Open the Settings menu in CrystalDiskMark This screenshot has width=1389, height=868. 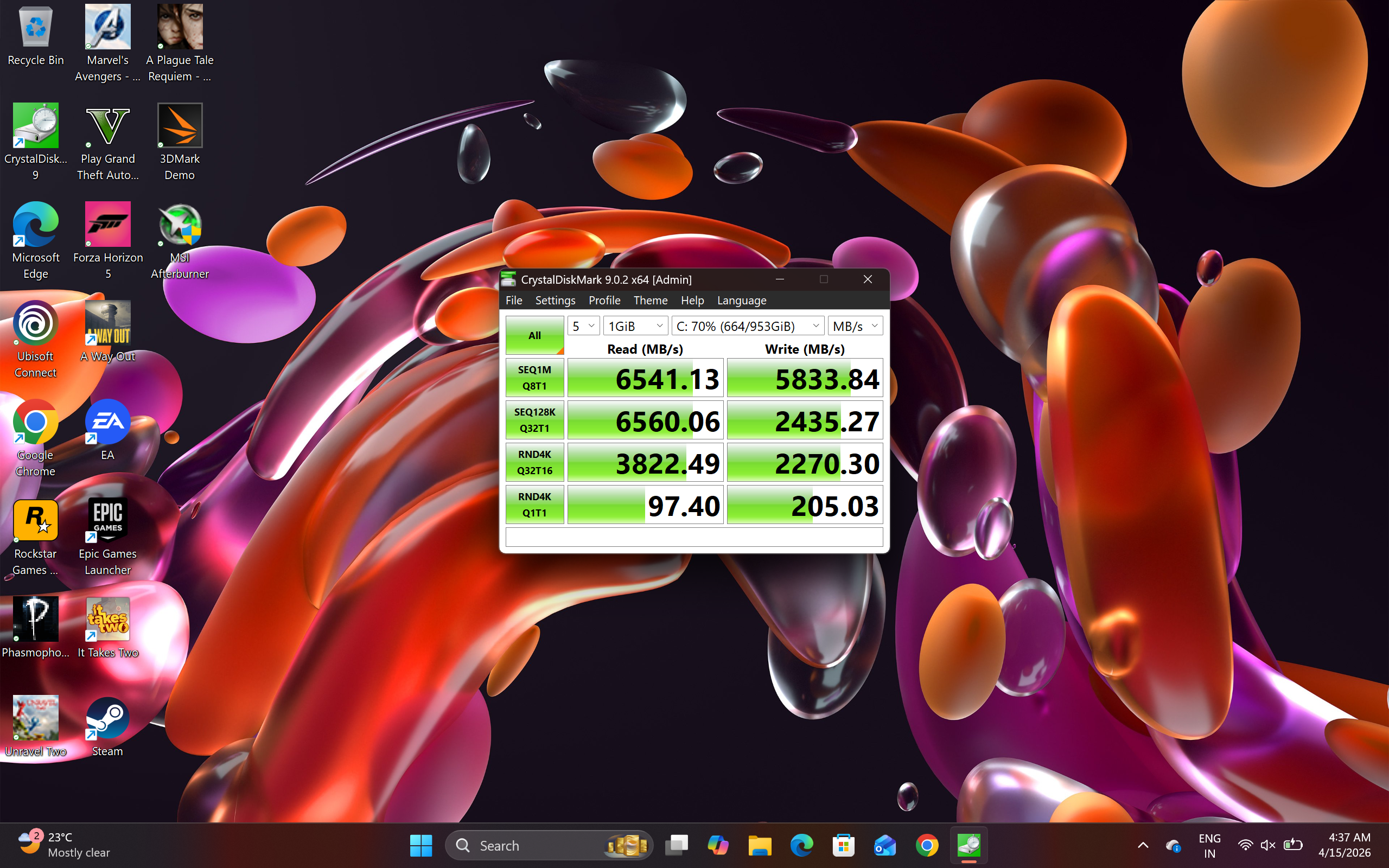point(555,300)
